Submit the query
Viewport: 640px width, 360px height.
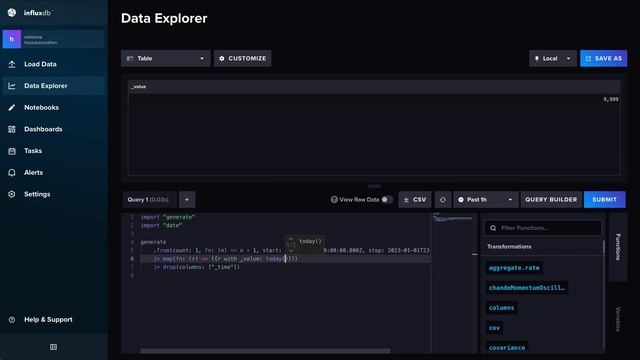point(604,200)
